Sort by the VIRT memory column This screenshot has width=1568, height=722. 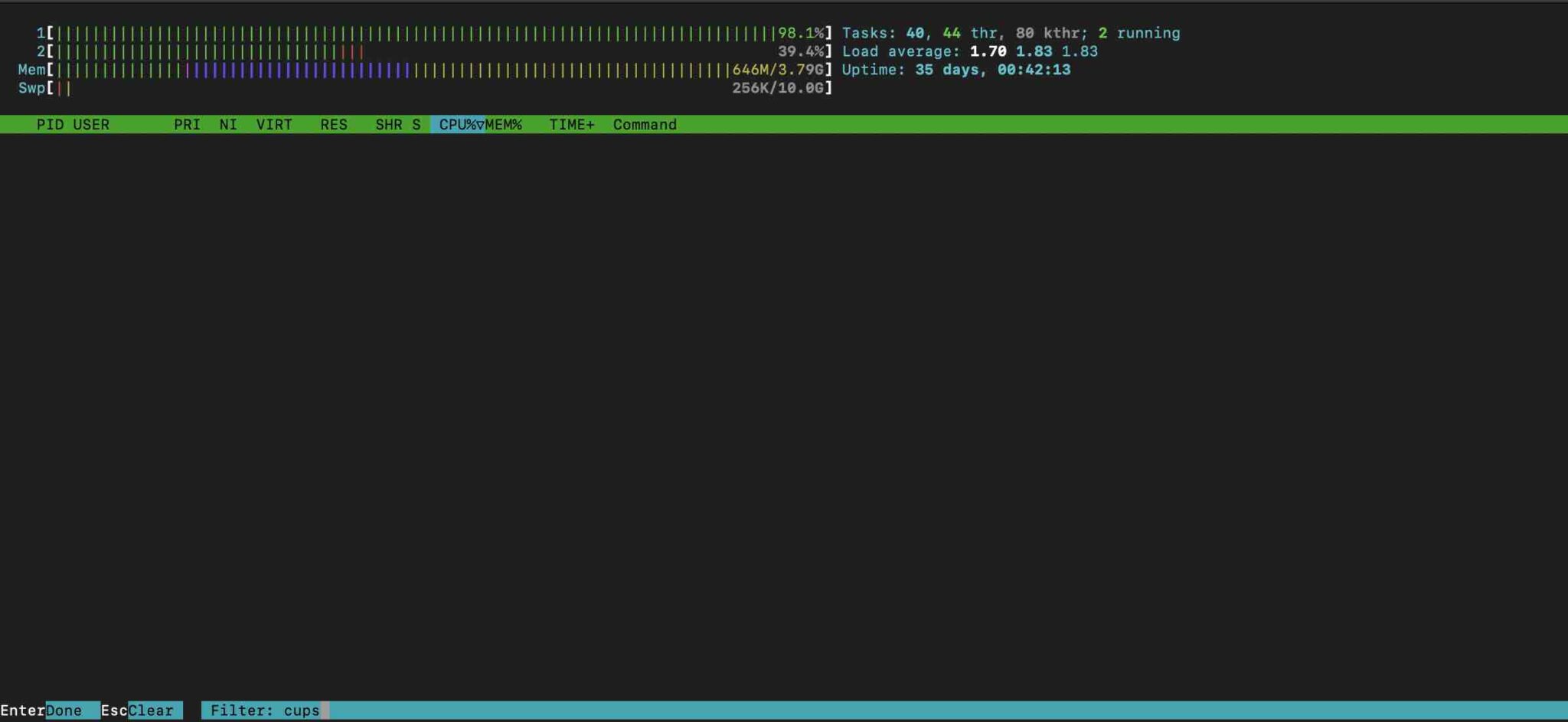click(275, 124)
